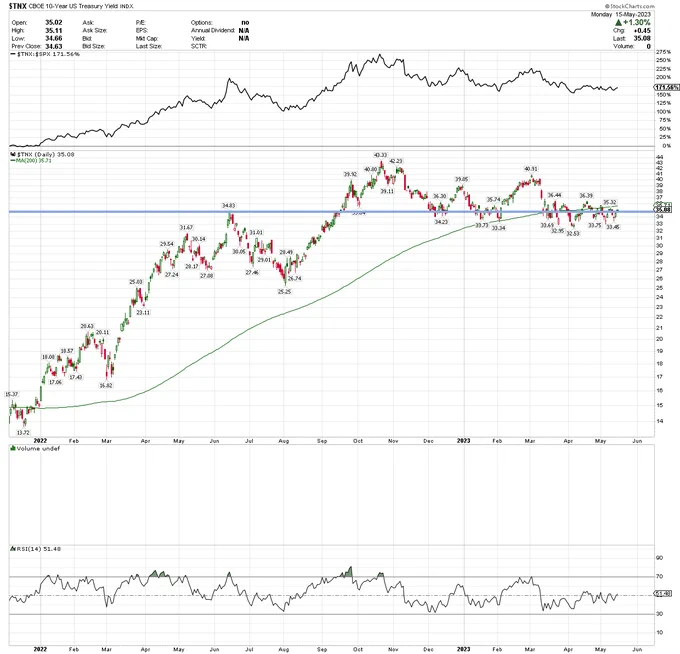Click the SCTR label
Screen dimensions: 680x654
199,46
